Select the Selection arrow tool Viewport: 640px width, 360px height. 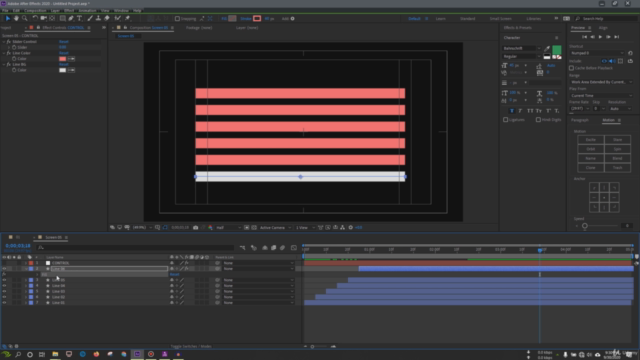tap(8, 18)
